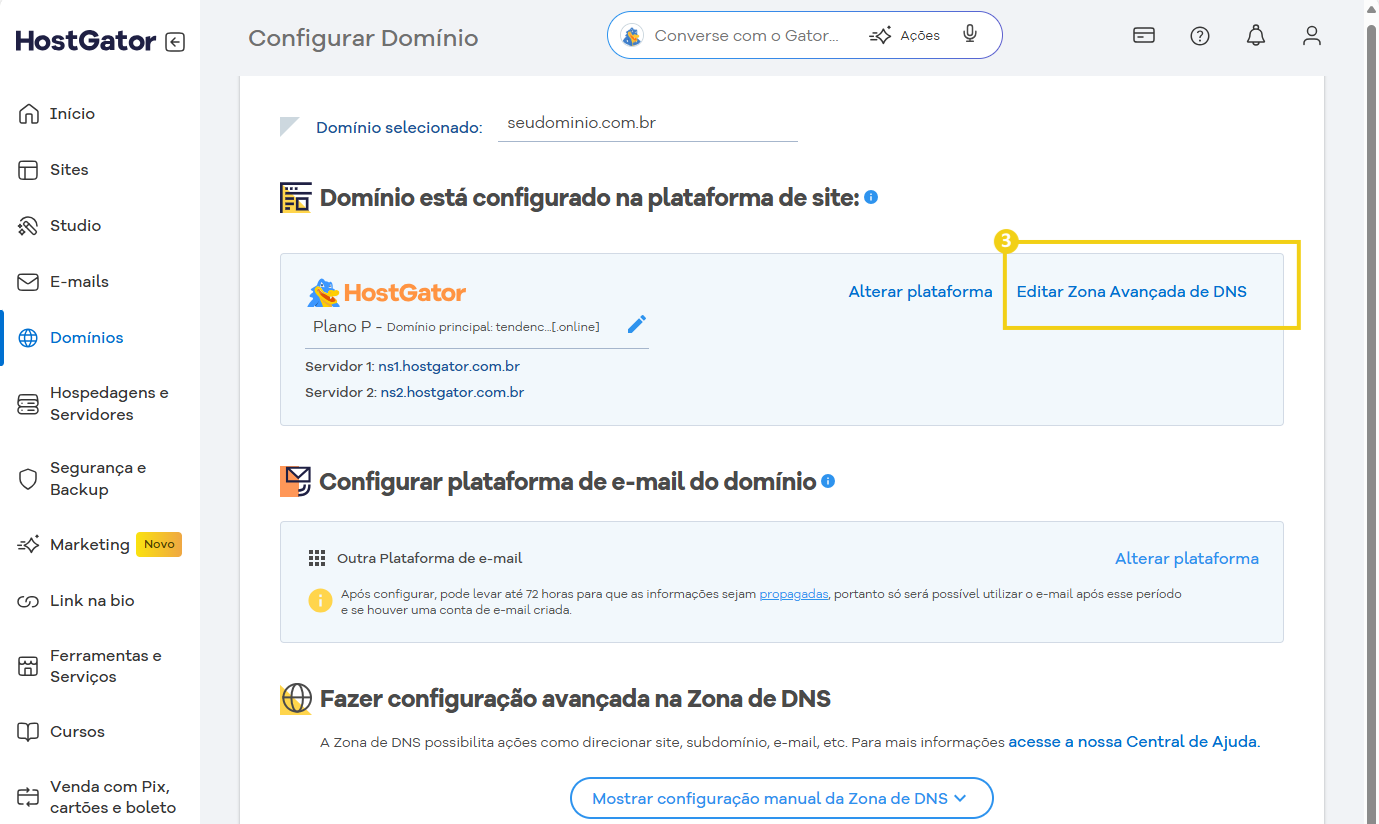Viewport: 1379px width, 824px height.
Task: Click ns1.hostgator.com.br server text
Action: coord(449,367)
